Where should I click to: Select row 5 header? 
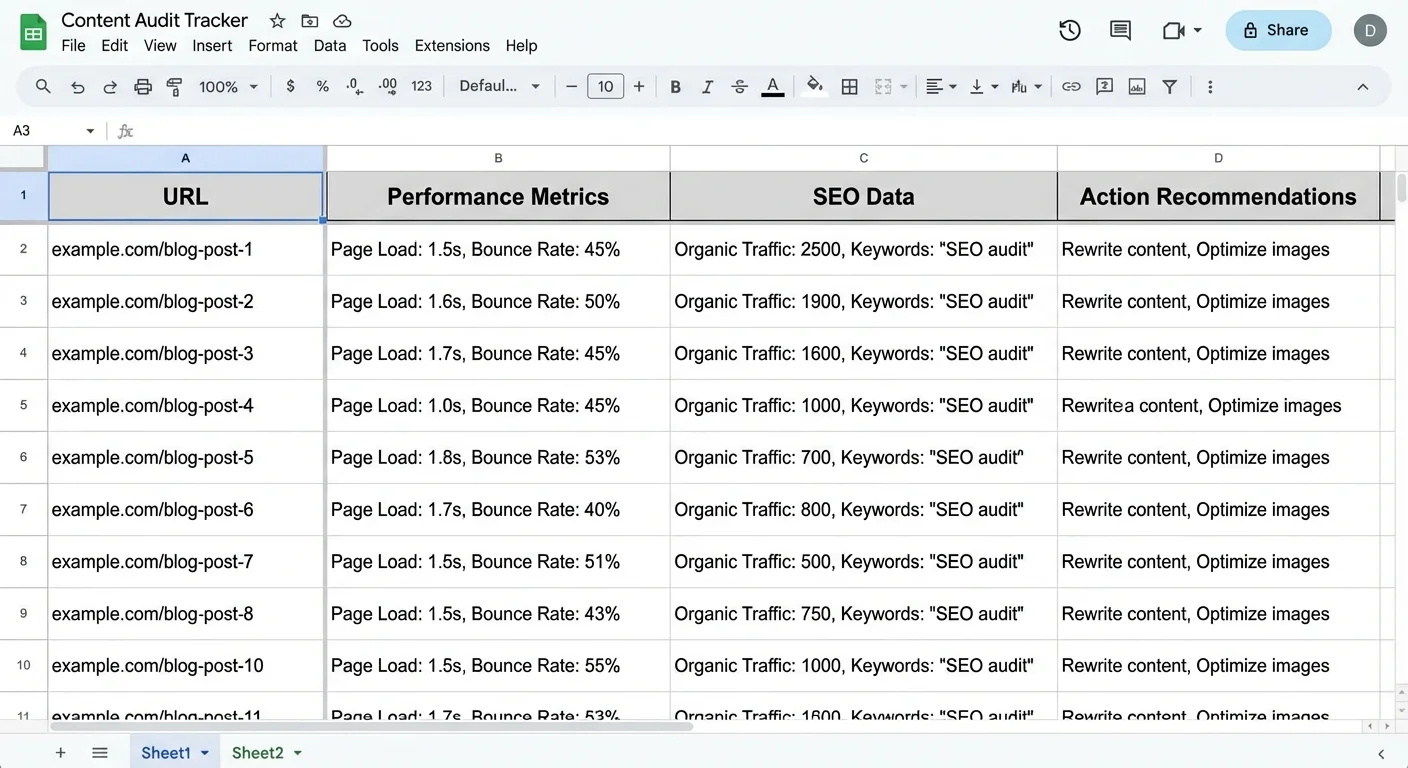pyautogui.click(x=24, y=405)
